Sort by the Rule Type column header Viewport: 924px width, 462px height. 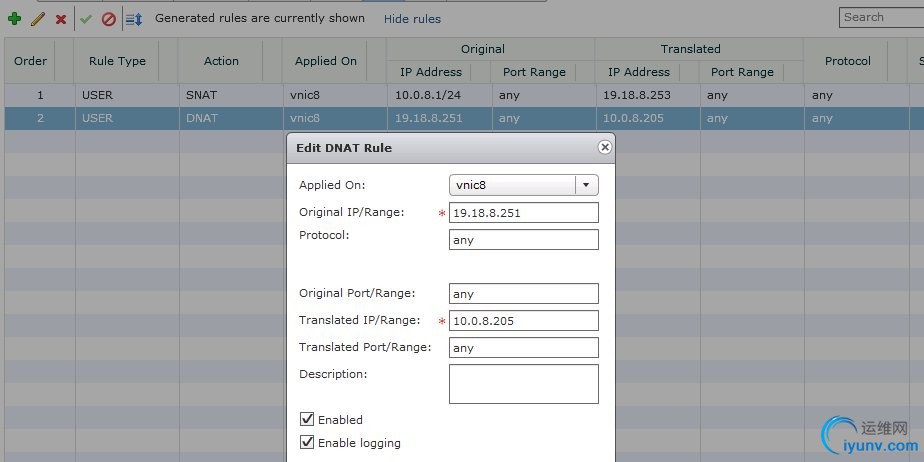117,61
